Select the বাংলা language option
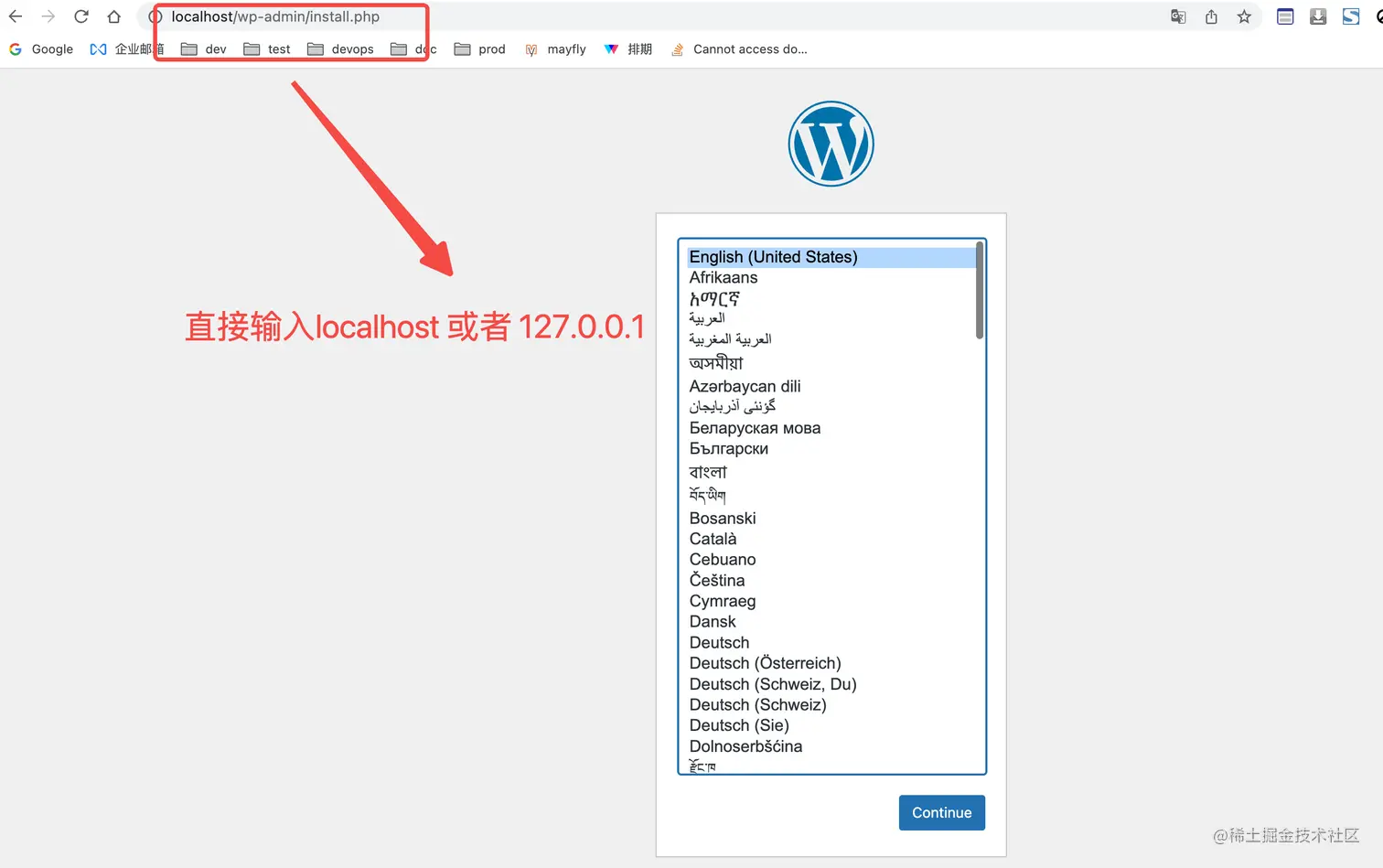1383x868 pixels. [x=831, y=472]
